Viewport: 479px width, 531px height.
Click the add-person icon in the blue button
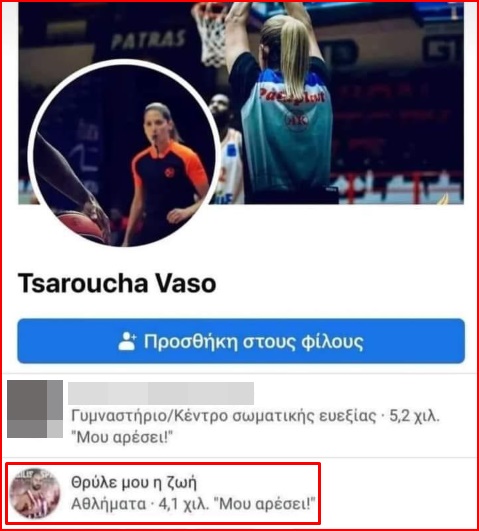tap(127, 341)
